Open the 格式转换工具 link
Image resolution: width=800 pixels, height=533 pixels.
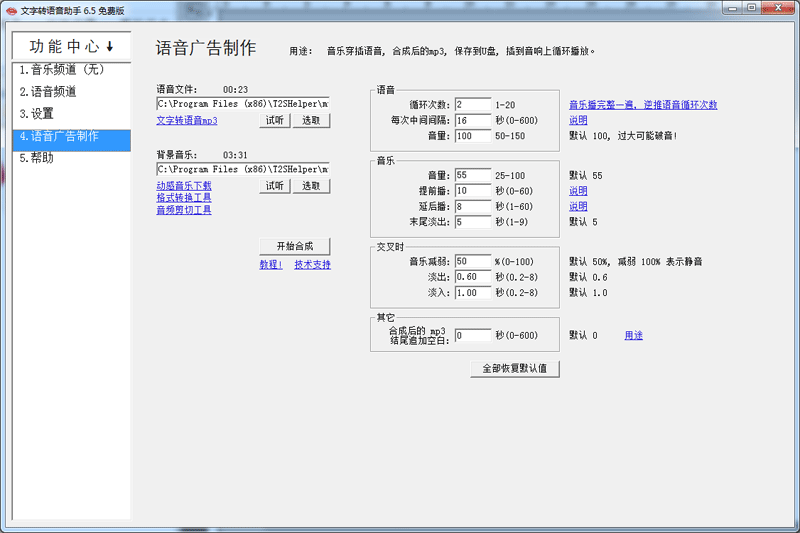click(x=184, y=197)
